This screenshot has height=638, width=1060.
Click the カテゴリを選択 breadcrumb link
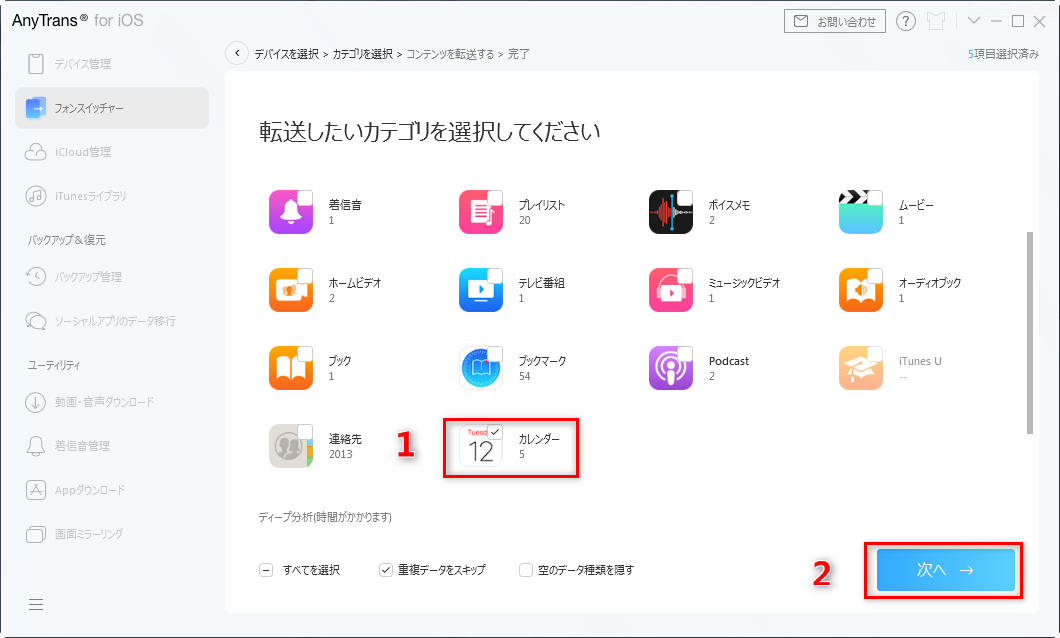362,54
